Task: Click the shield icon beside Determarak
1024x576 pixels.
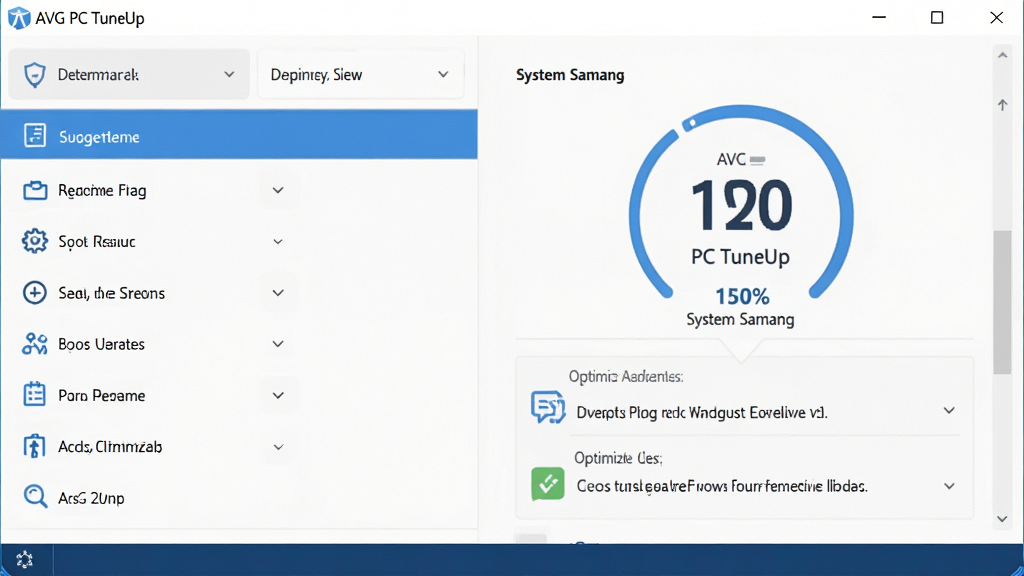Action: 35,75
